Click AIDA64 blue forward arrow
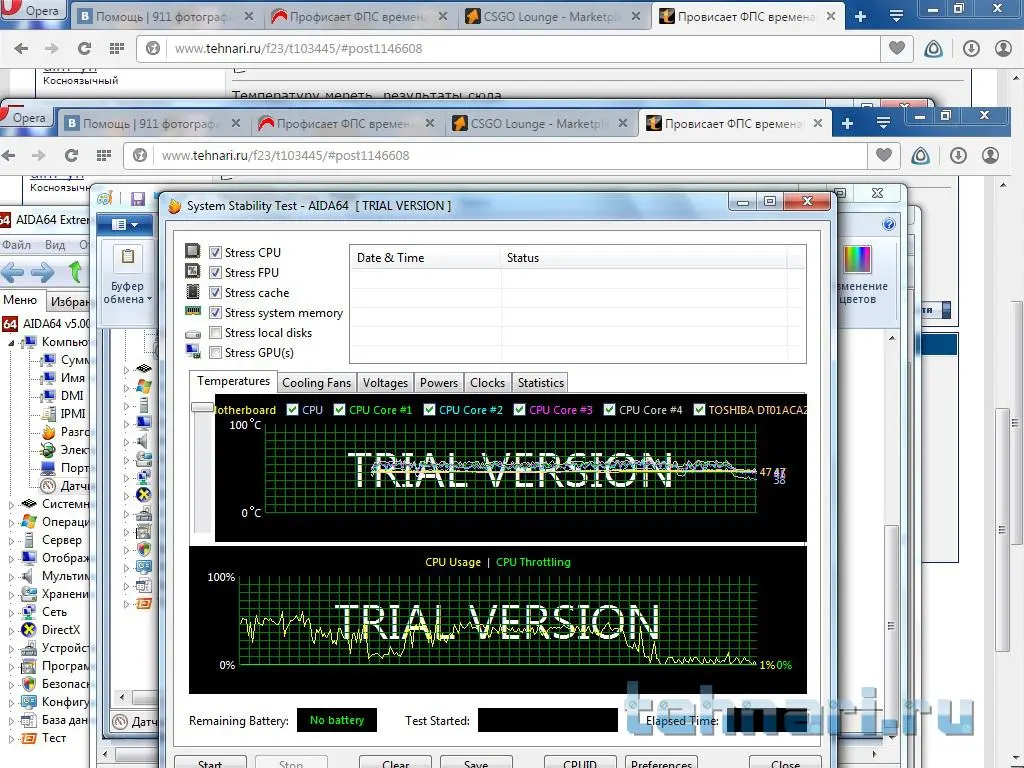This screenshot has height=768, width=1024. click(43, 272)
